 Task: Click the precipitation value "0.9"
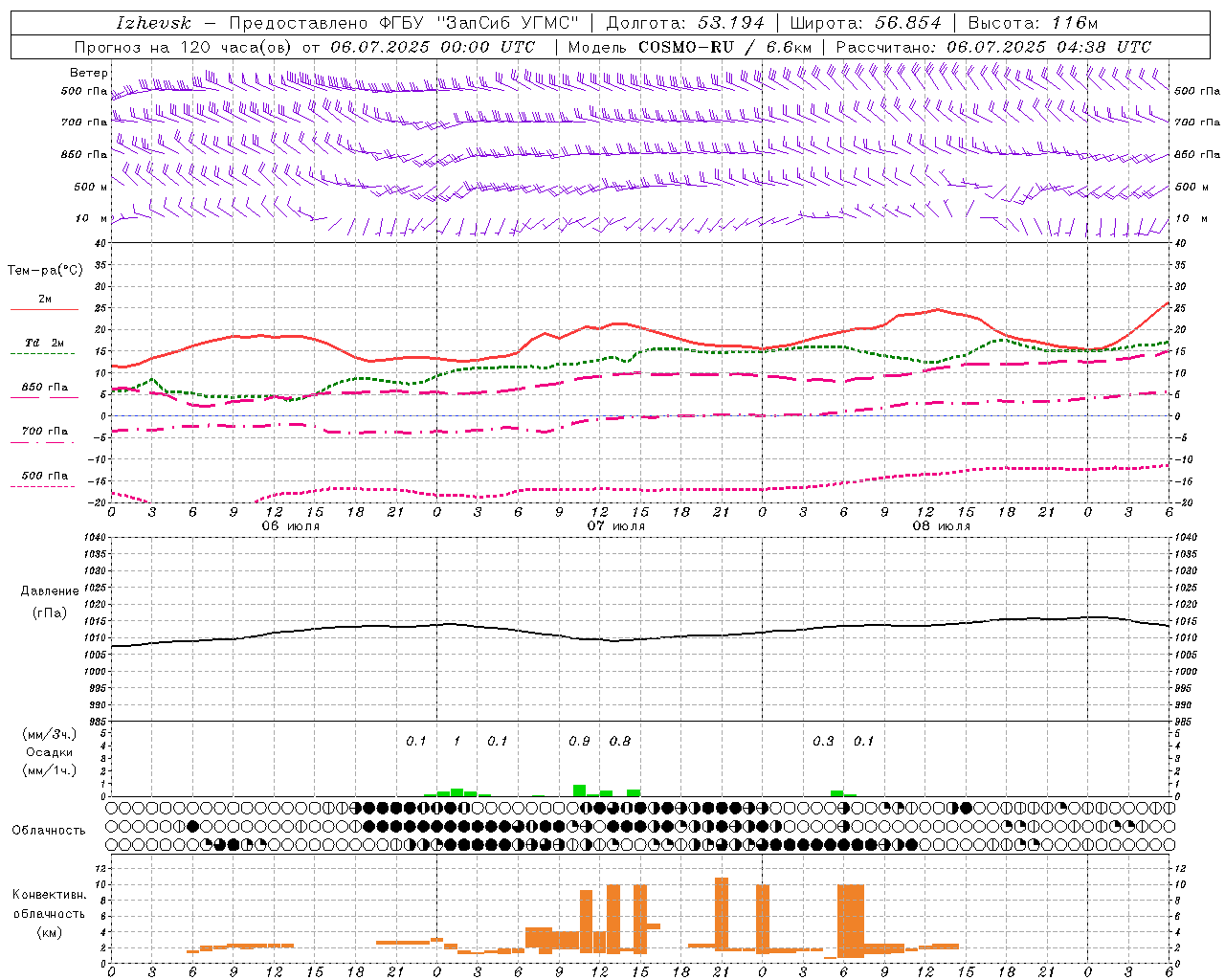click(579, 742)
